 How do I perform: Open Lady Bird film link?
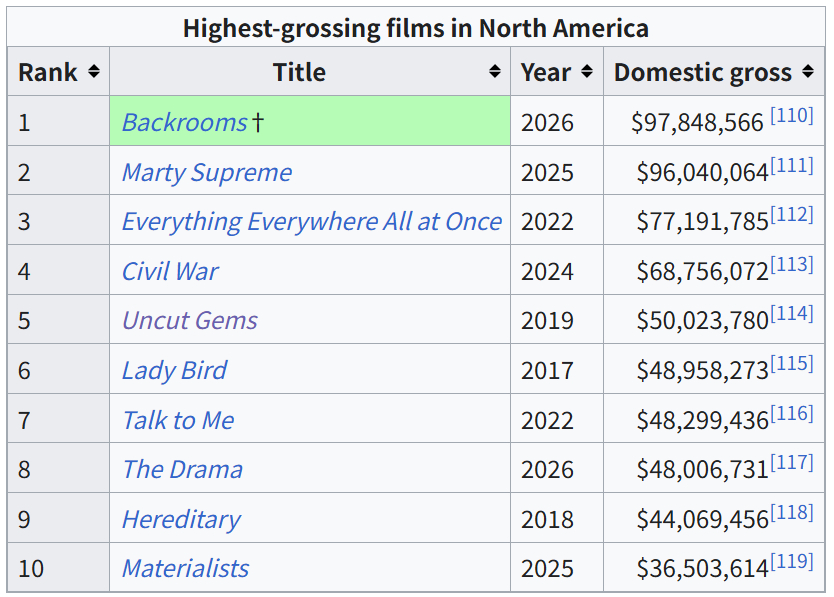[174, 370]
